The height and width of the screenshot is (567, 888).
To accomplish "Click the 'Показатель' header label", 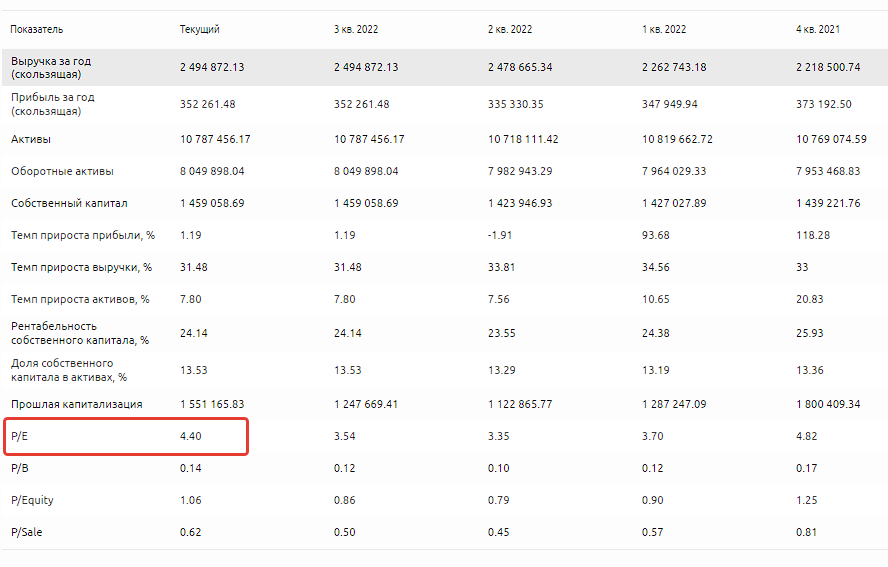I will (x=36, y=29).
